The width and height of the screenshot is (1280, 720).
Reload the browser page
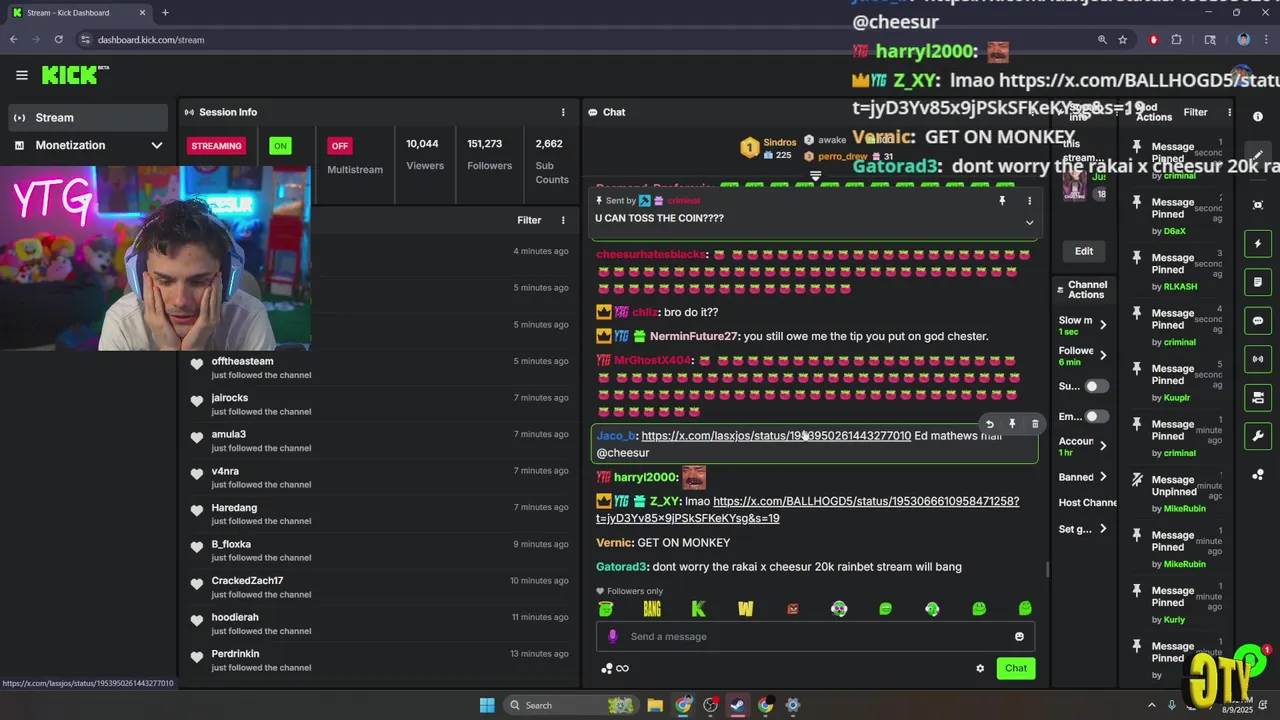click(x=58, y=40)
